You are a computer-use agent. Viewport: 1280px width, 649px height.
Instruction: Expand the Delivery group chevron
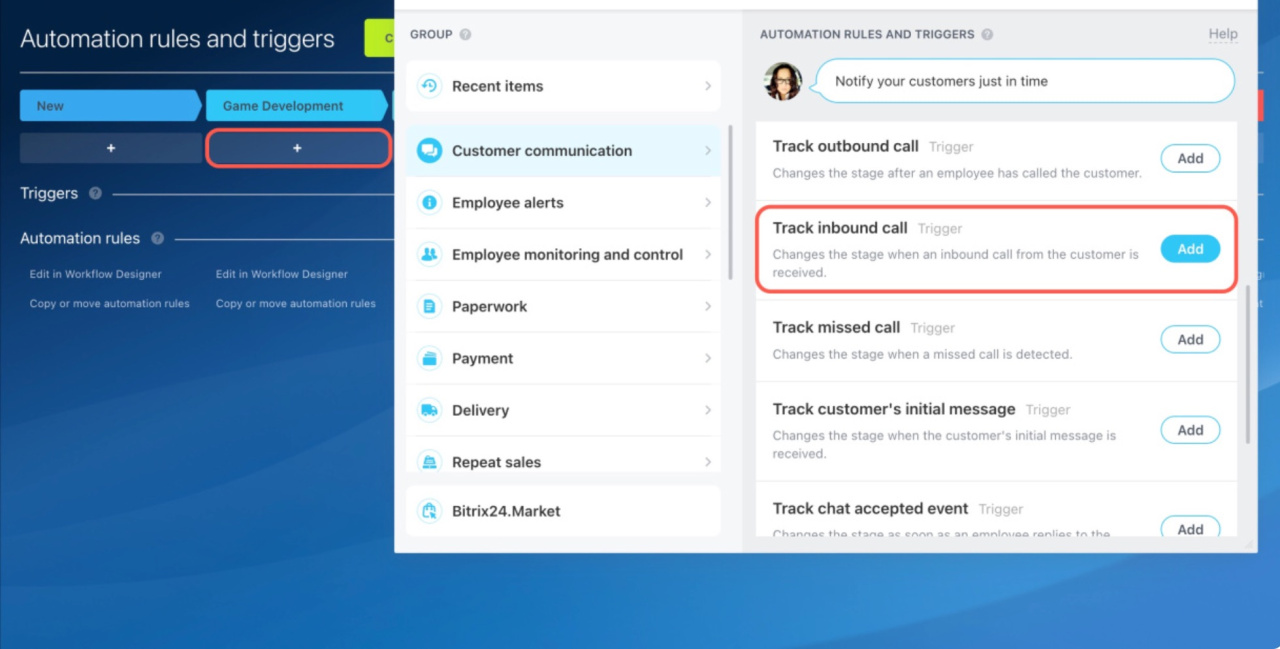708,410
